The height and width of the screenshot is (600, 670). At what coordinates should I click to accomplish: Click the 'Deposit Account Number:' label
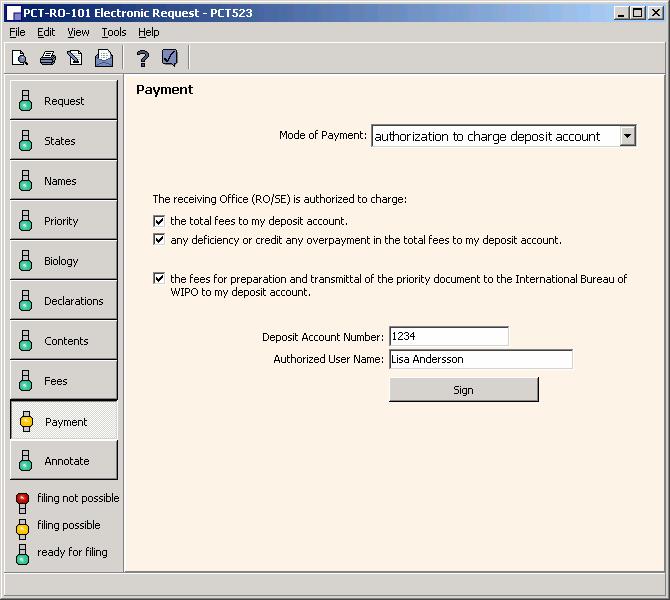[x=323, y=337]
